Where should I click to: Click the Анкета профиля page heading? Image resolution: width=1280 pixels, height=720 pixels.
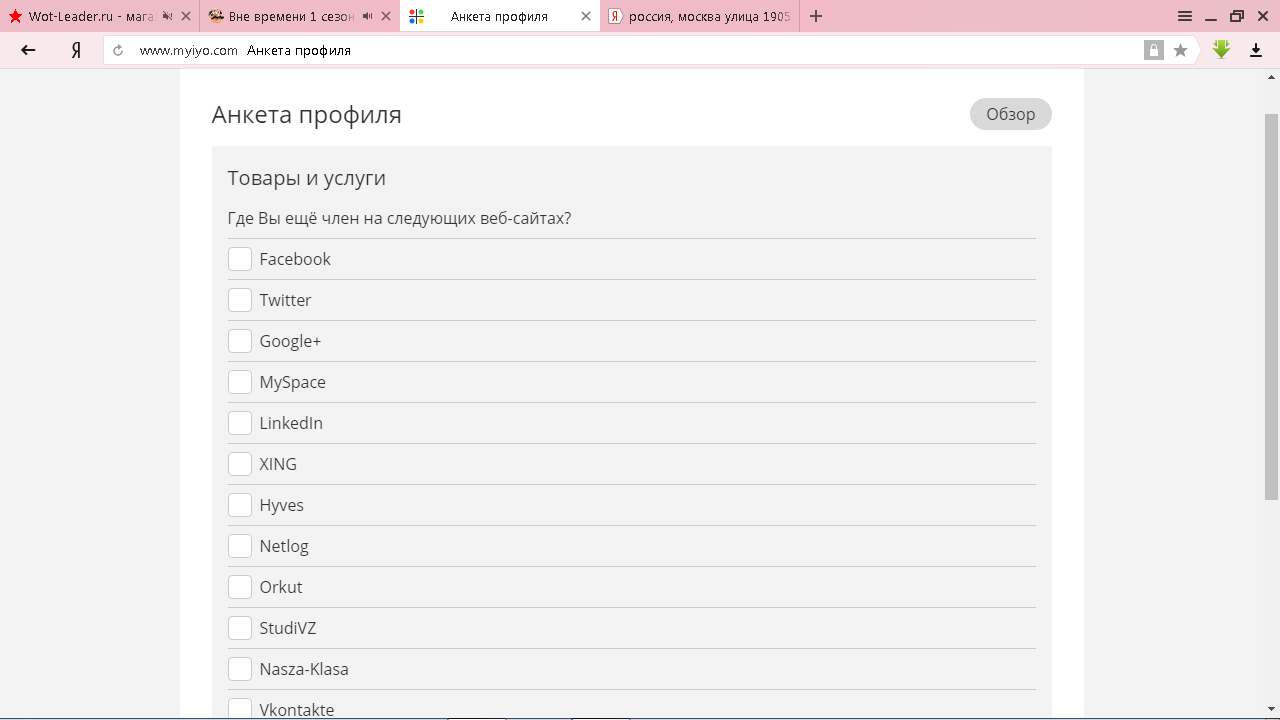[307, 114]
